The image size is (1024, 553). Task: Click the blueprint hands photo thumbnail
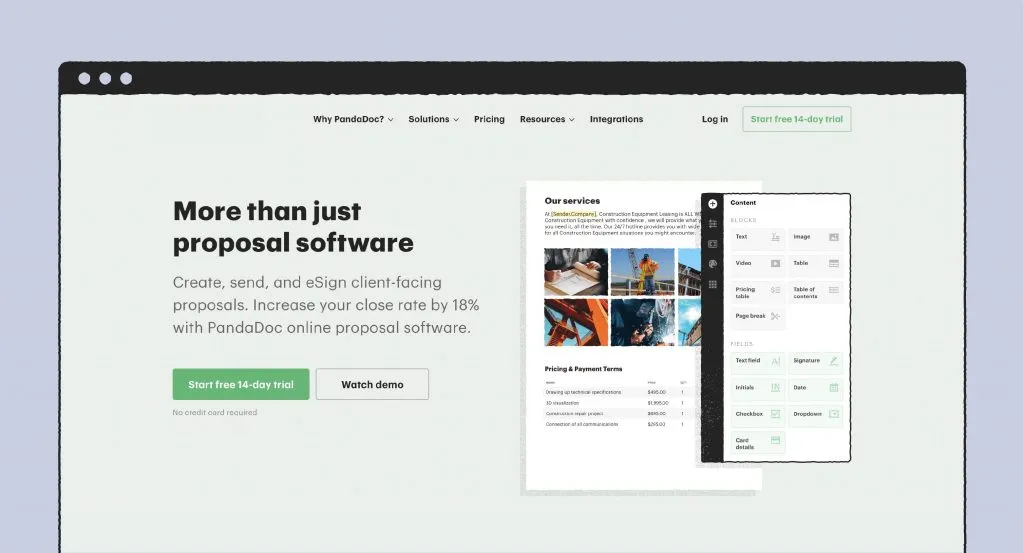coord(576,272)
